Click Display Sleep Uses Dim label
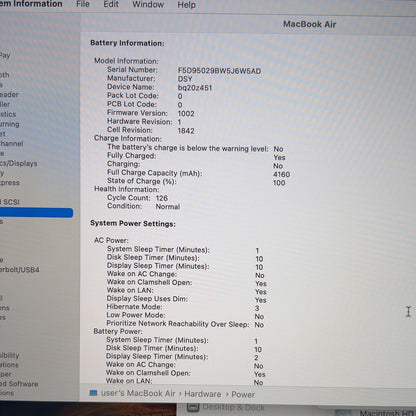416x416 pixels. 147,299
